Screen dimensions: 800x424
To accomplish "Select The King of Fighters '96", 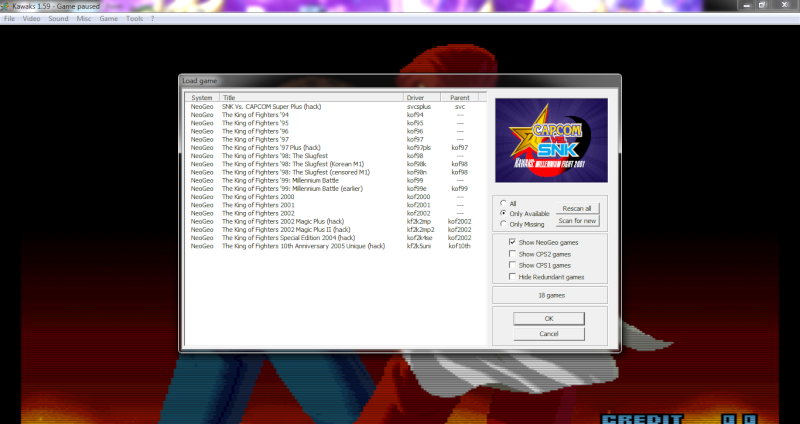I will click(335, 131).
